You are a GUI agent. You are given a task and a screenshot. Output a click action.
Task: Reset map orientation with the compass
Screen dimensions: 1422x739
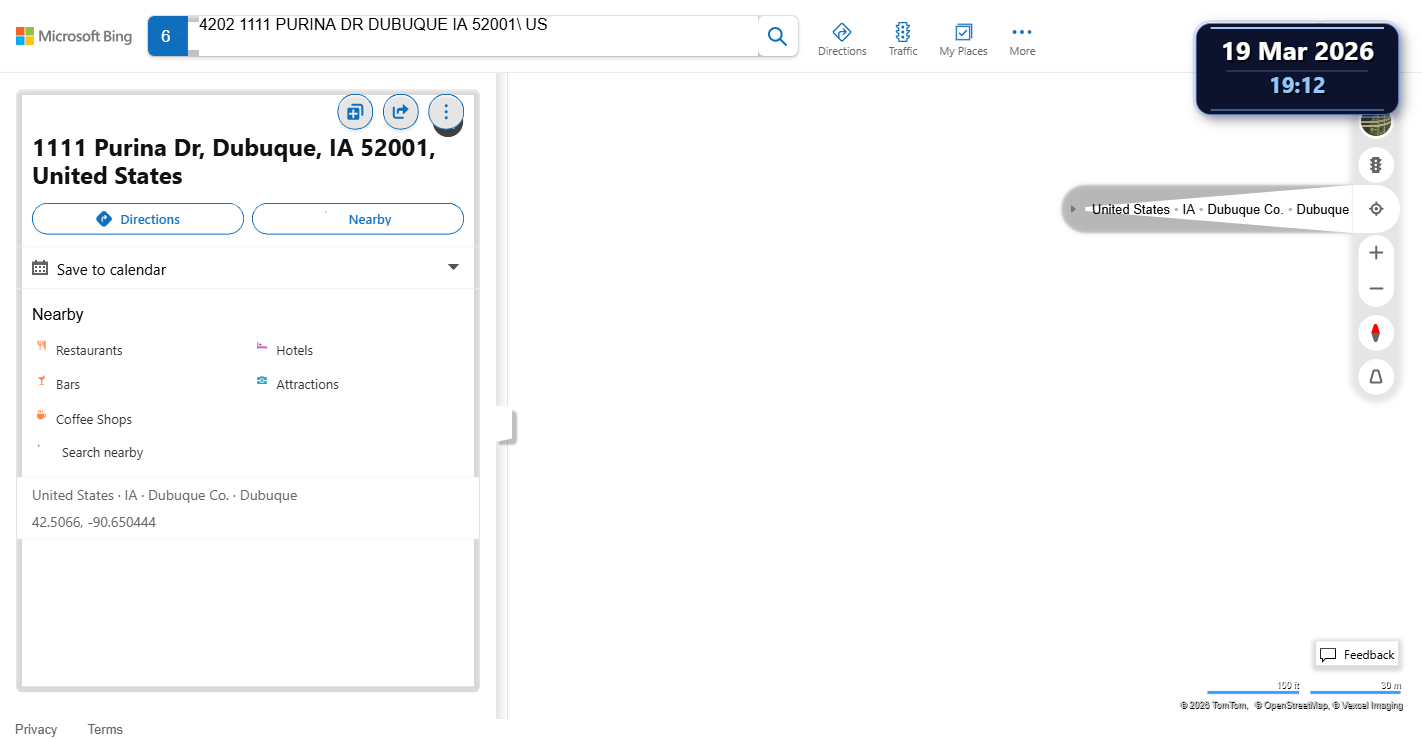pyautogui.click(x=1376, y=333)
